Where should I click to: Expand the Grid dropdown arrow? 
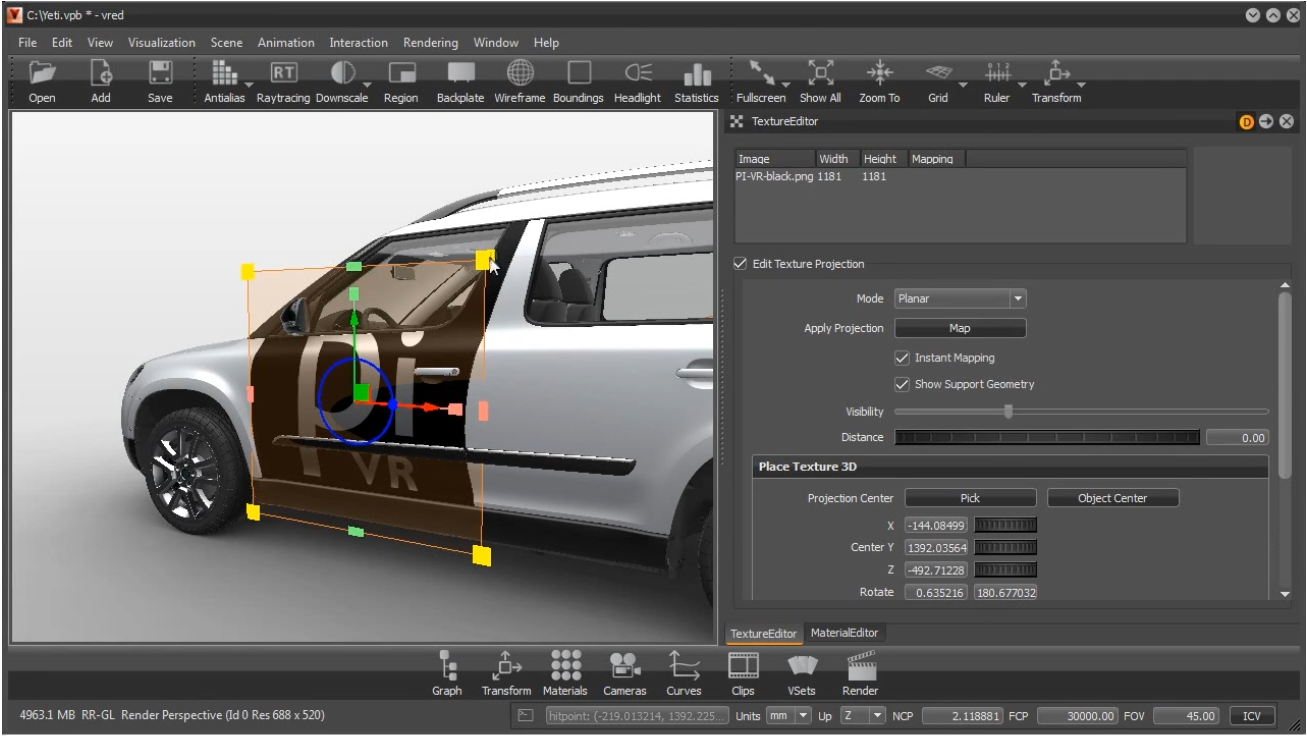pos(962,84)
